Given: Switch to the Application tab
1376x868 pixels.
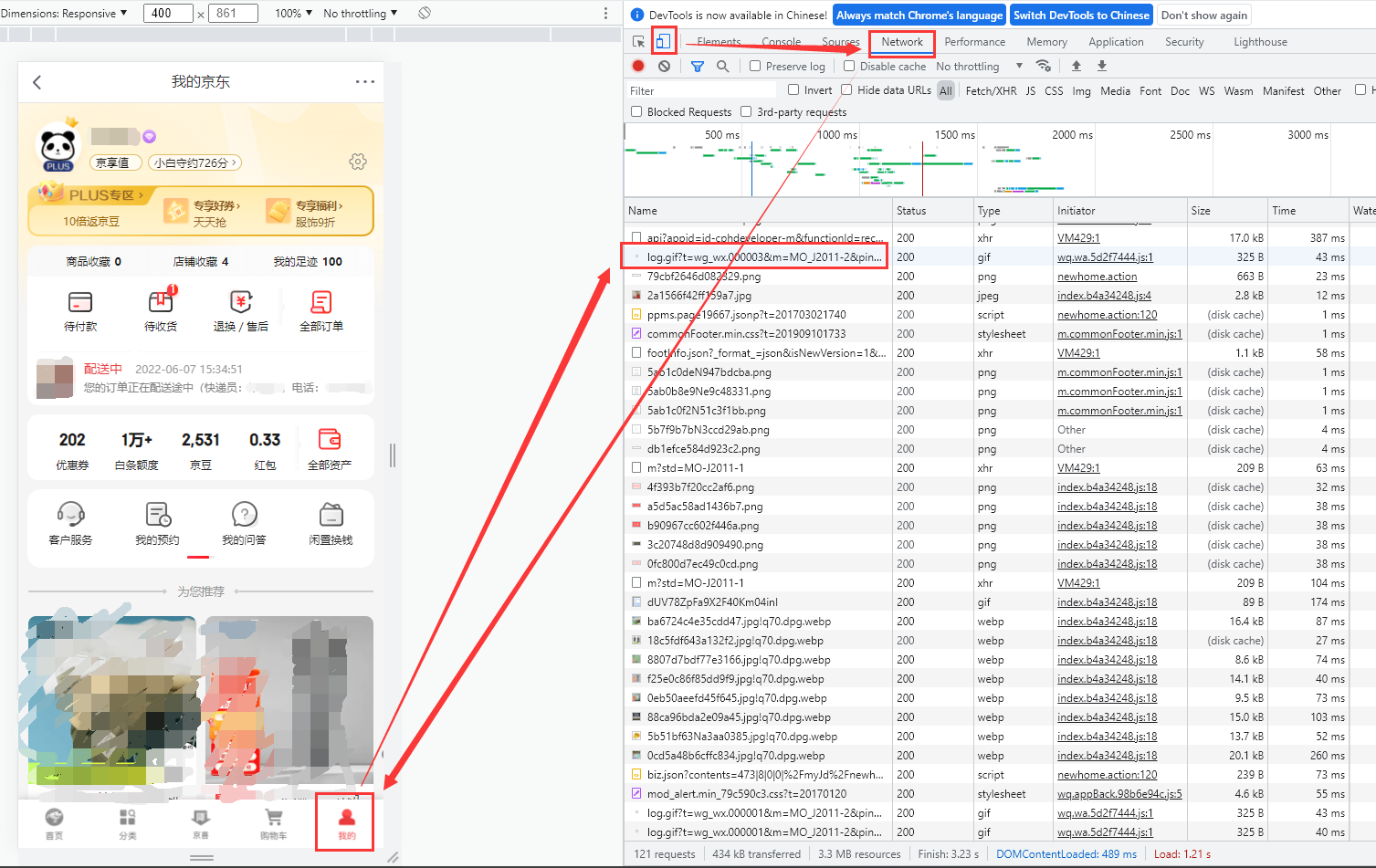Looking at the screenshot, I should 1116,42.
